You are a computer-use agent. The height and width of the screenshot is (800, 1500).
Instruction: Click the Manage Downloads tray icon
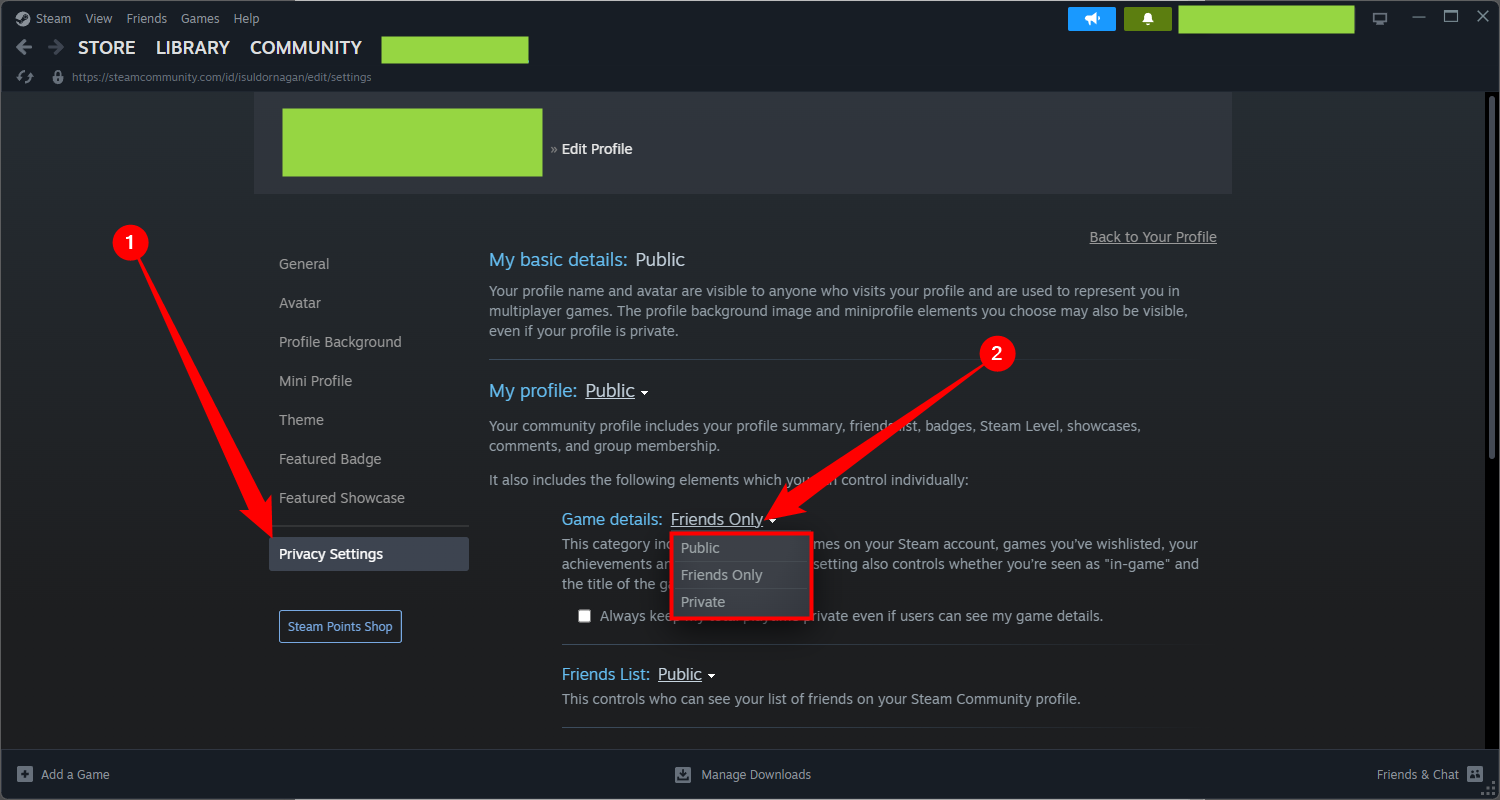coord(684,774)
